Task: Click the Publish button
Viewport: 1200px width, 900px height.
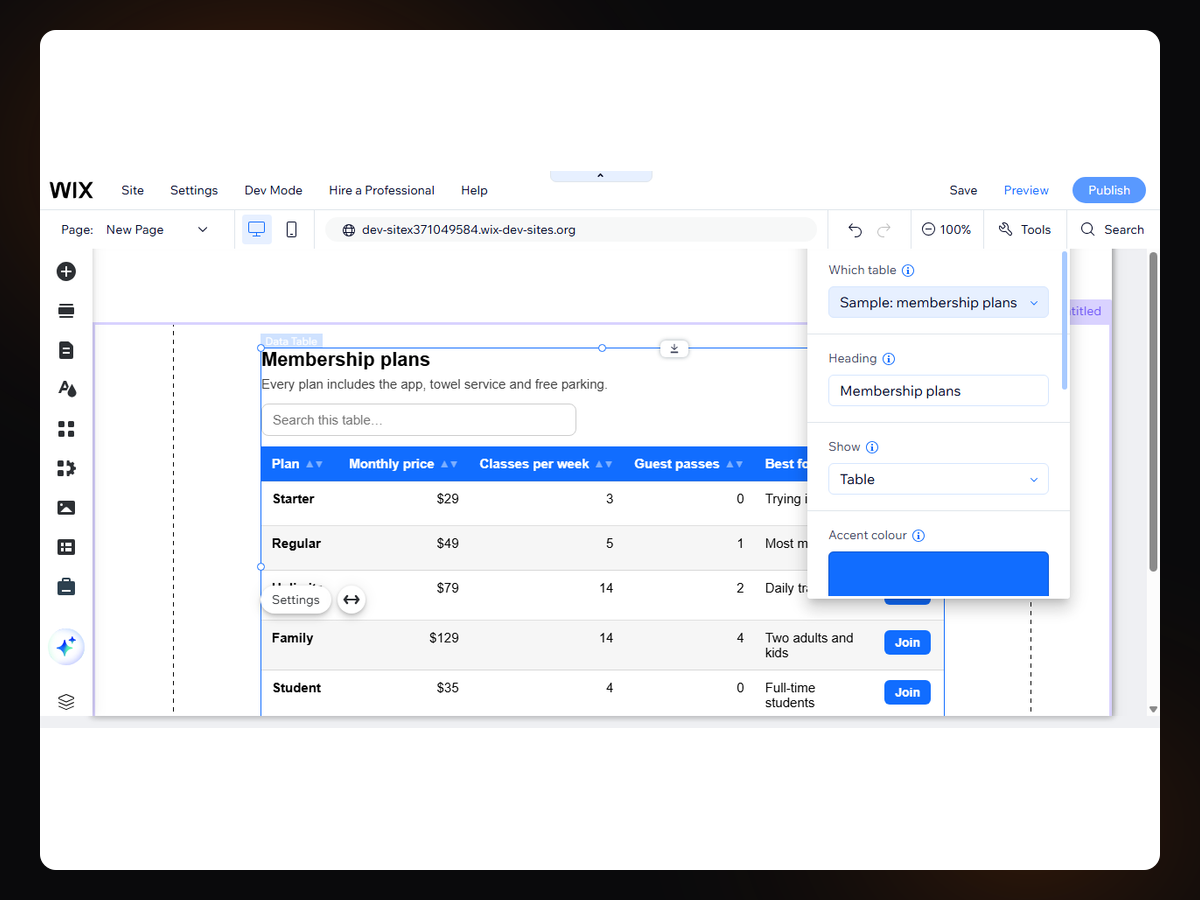Action: pos(1109,190)
